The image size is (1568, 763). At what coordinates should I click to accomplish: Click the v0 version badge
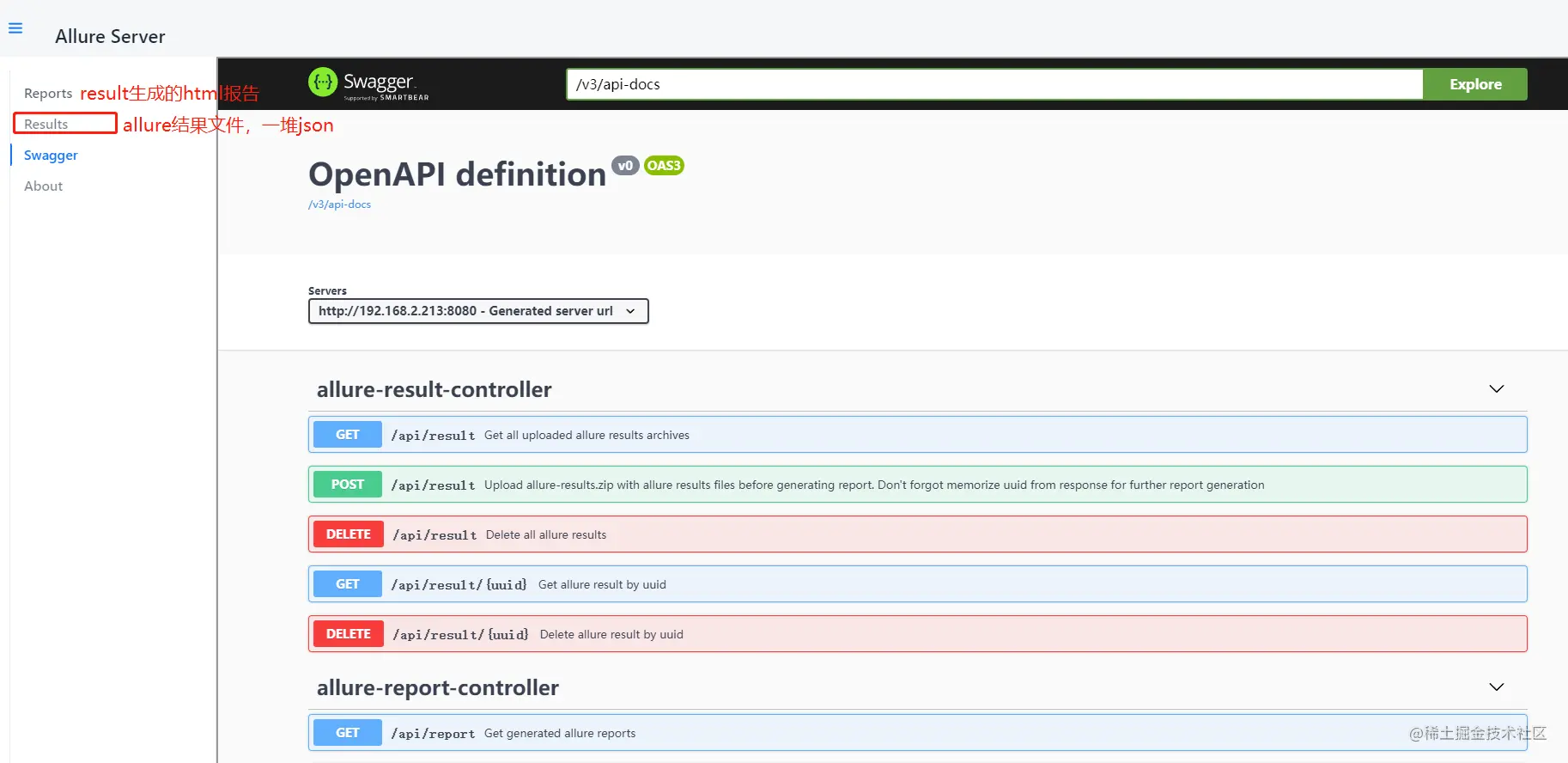click(625, 166)
